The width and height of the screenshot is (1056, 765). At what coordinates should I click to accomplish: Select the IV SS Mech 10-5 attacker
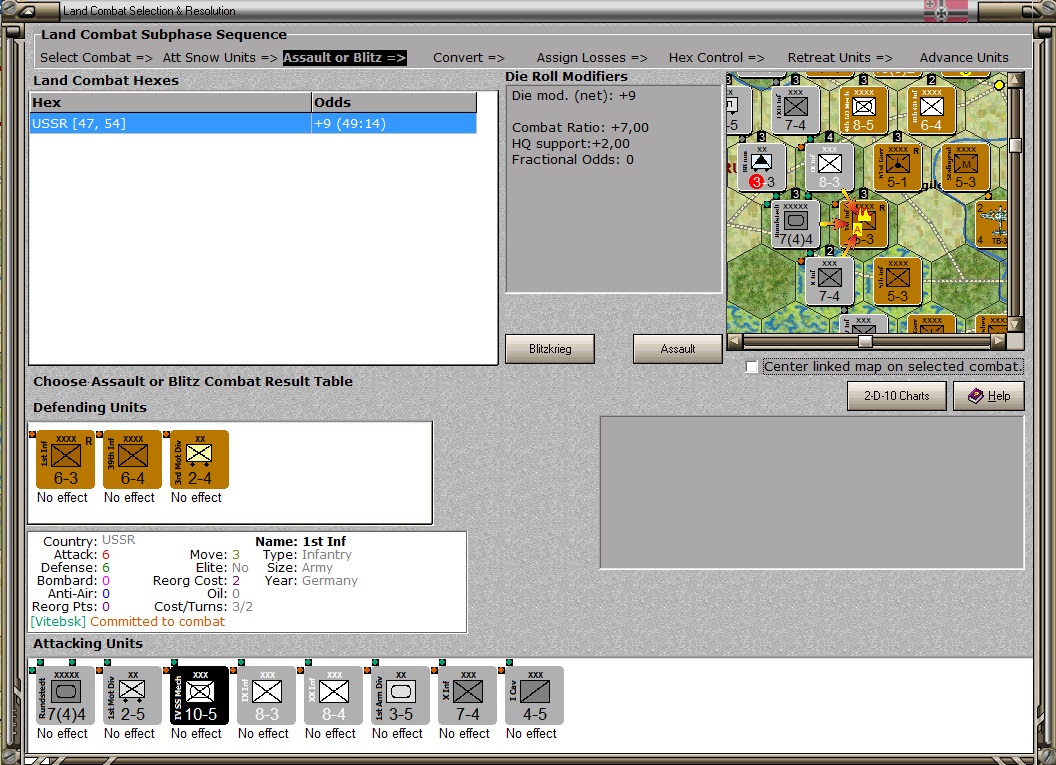(x=199, y=696)
